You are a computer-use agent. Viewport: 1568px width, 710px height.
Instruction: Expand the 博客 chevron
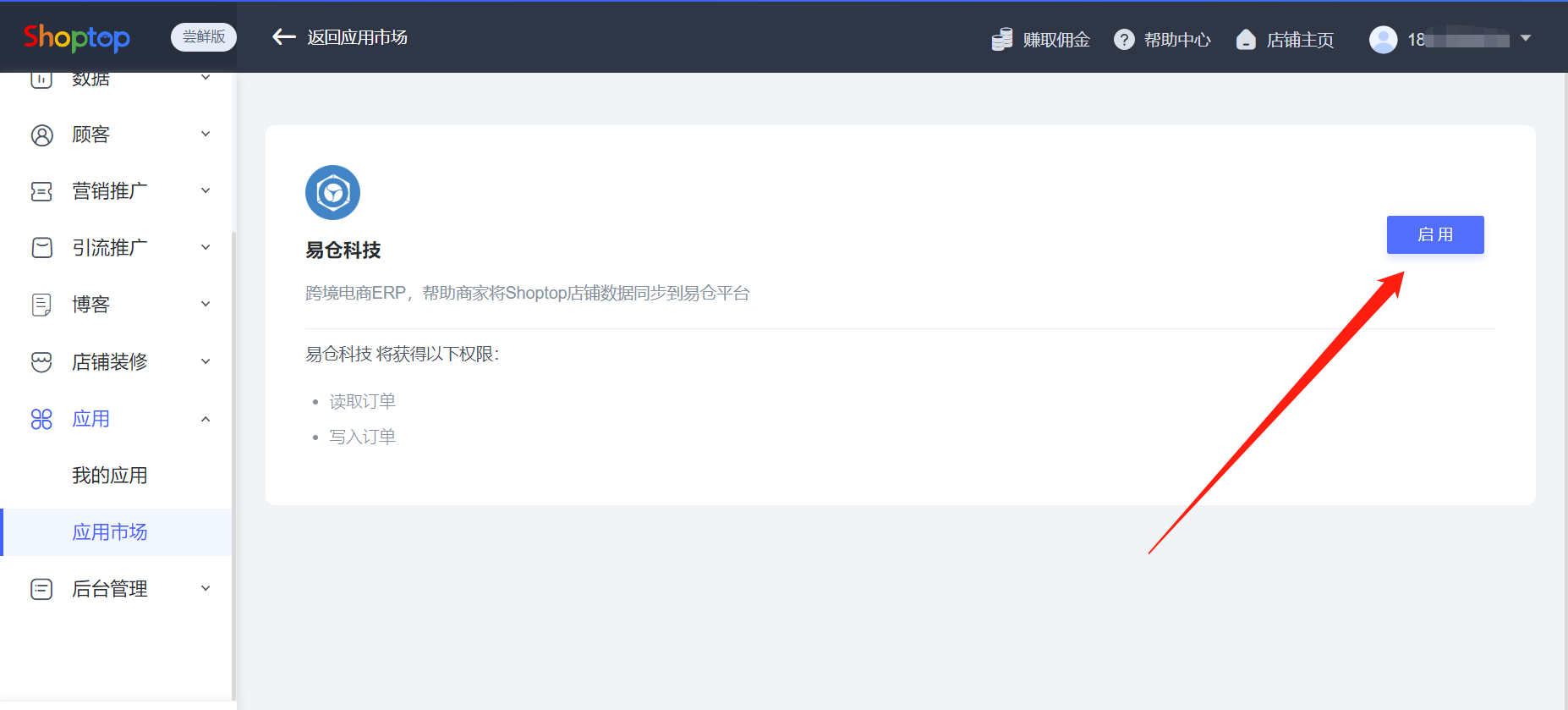coord(206,304)
